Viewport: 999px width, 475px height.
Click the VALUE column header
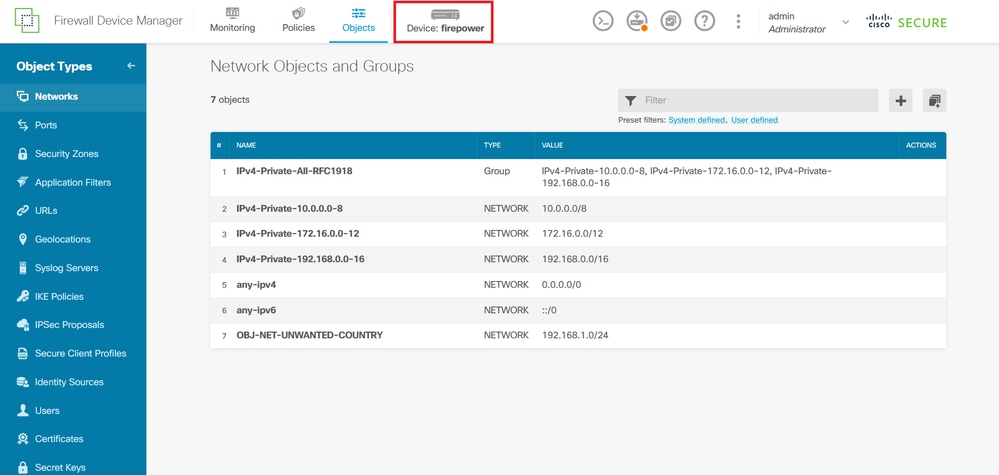[552, 145]
